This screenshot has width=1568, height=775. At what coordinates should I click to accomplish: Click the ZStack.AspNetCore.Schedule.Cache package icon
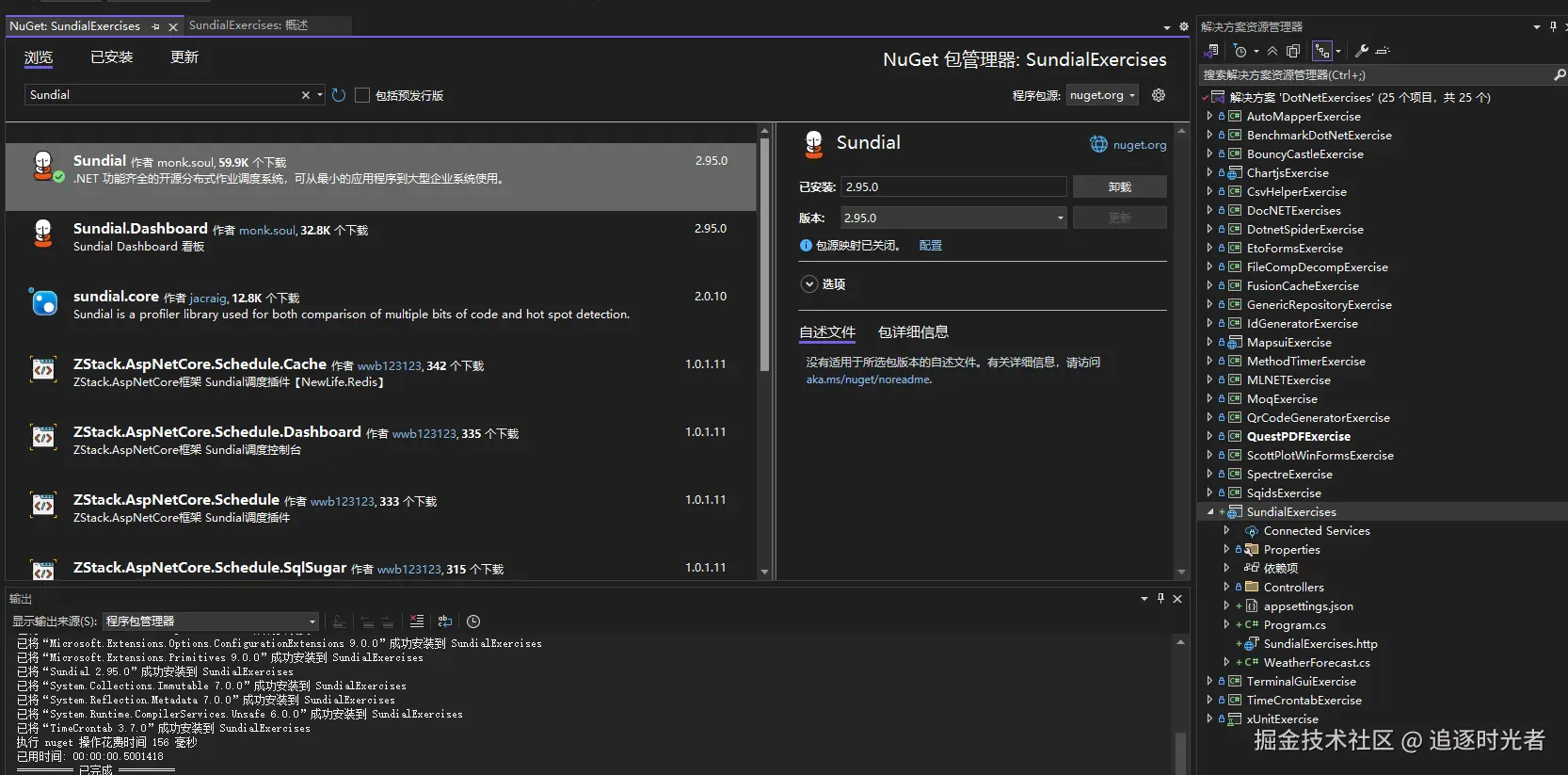43,370
